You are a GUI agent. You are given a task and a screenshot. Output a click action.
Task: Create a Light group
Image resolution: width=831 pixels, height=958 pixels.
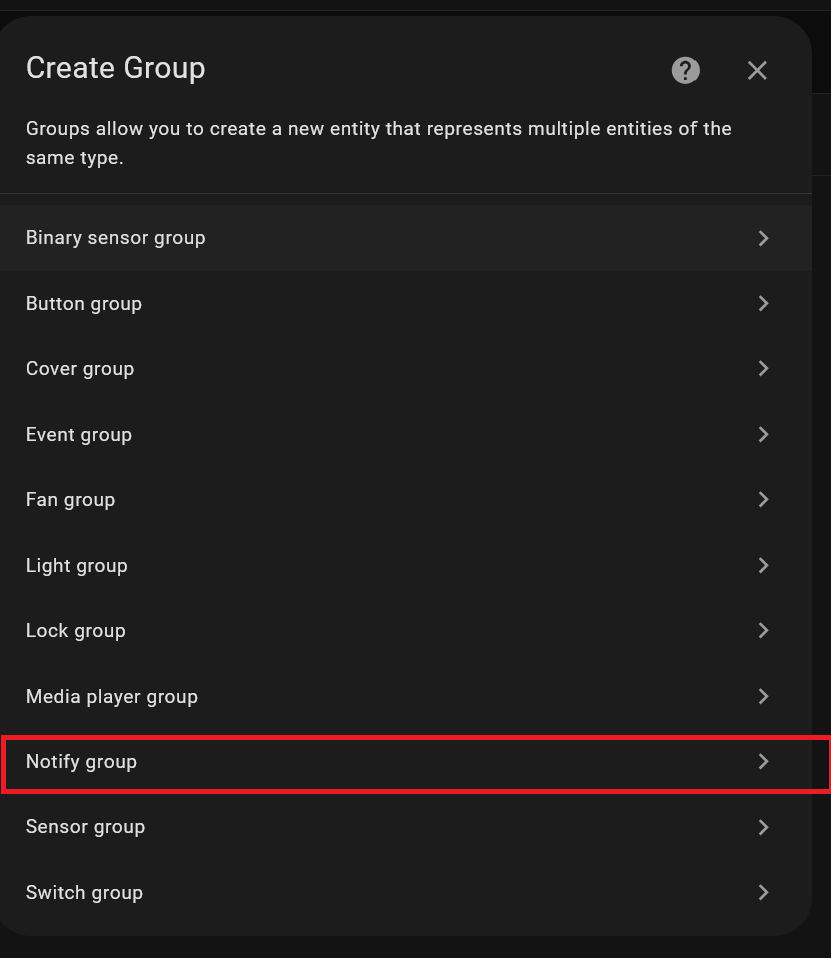(77, 565)
